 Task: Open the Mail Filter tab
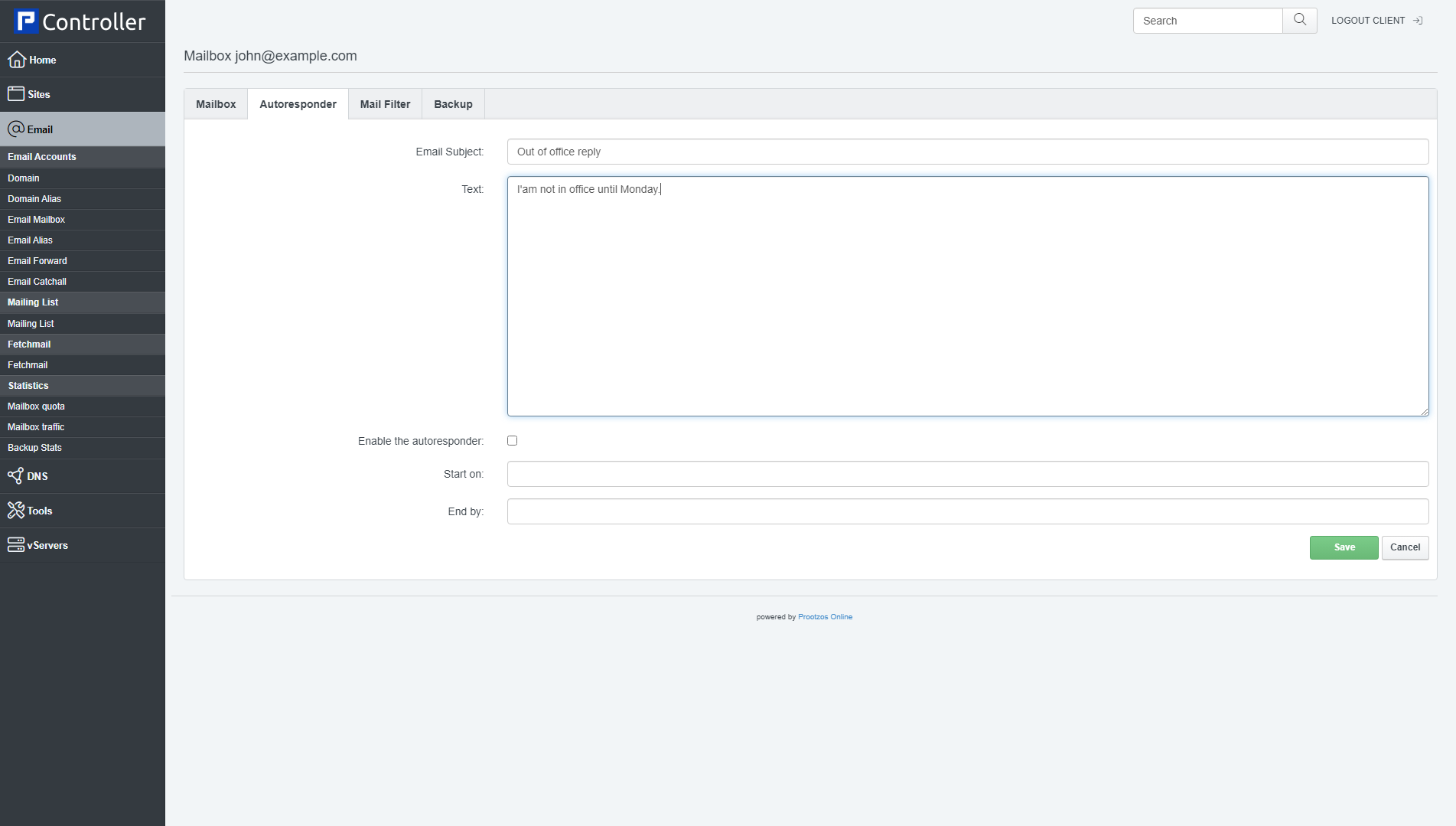point(385,103)
